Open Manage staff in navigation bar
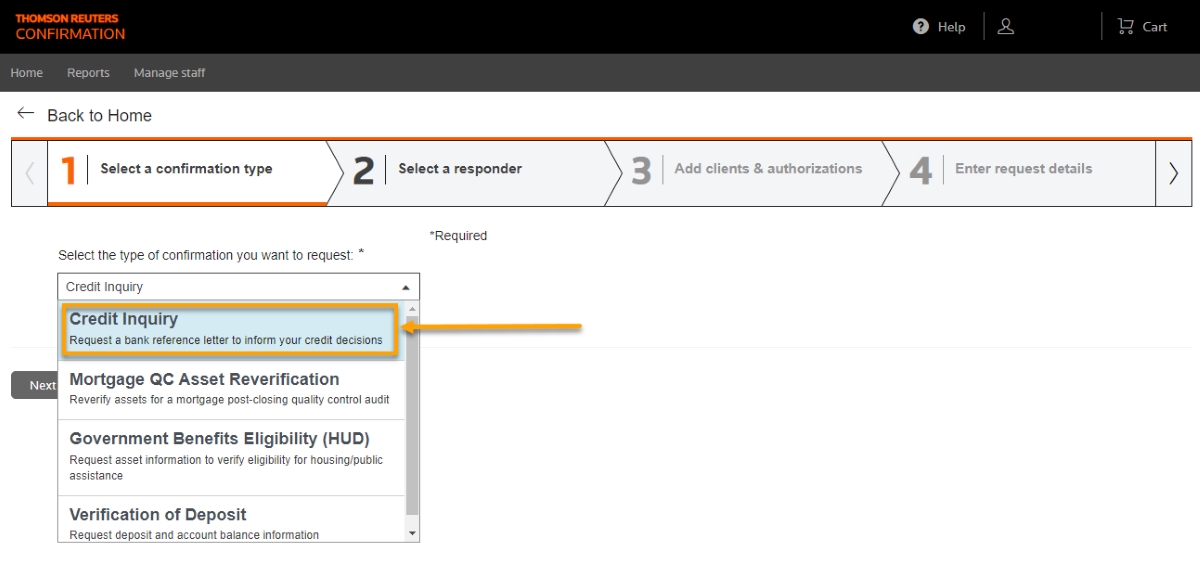 point(169,73)
